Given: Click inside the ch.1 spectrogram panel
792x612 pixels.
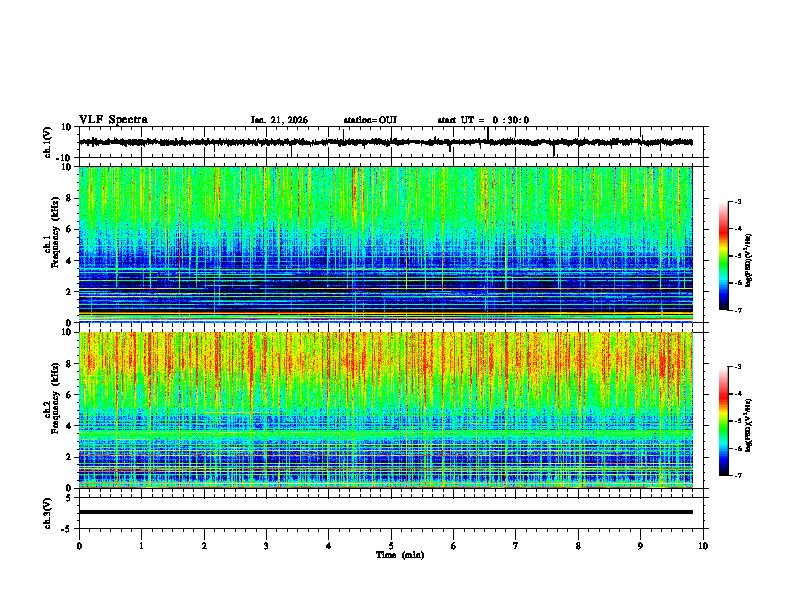Looking at the screenshot, I should click(x=386, y=244).
